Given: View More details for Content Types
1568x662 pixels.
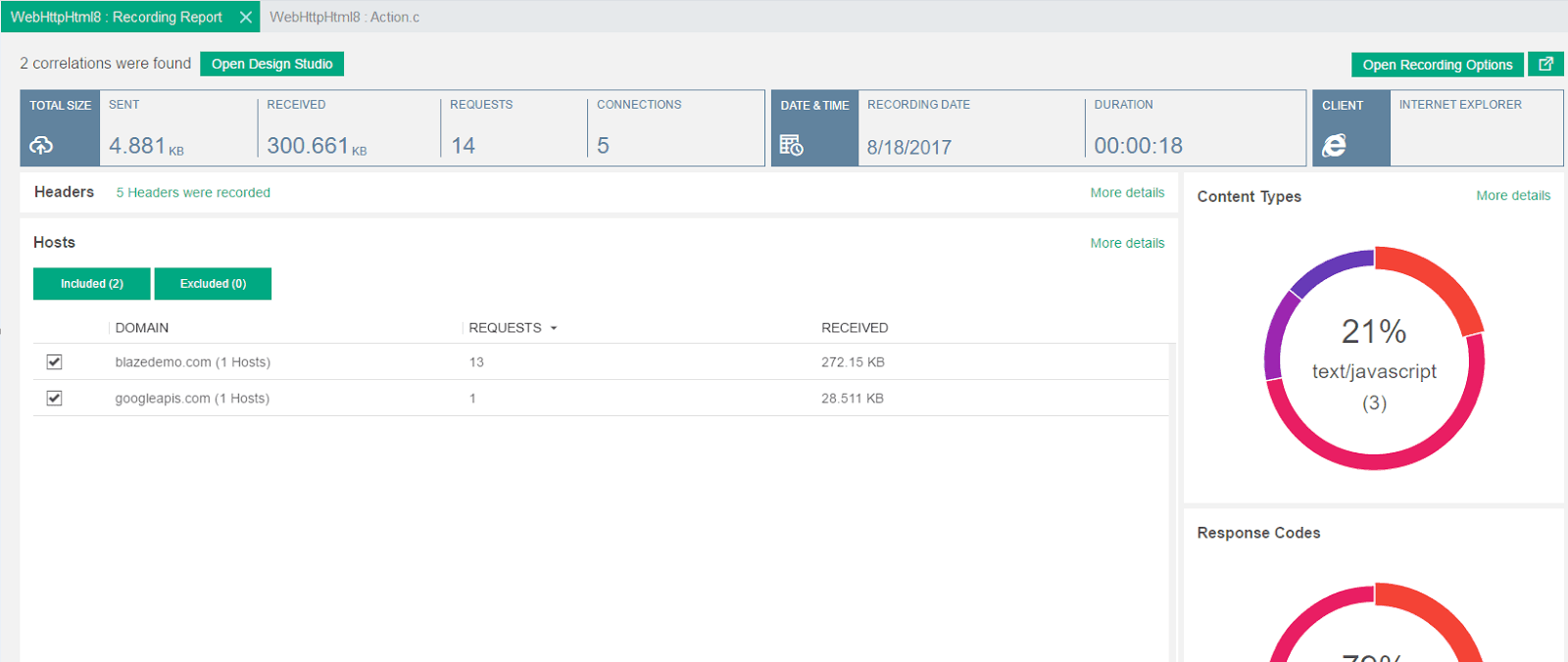Looking at the screenshot, I should [x=1513, y=196].
